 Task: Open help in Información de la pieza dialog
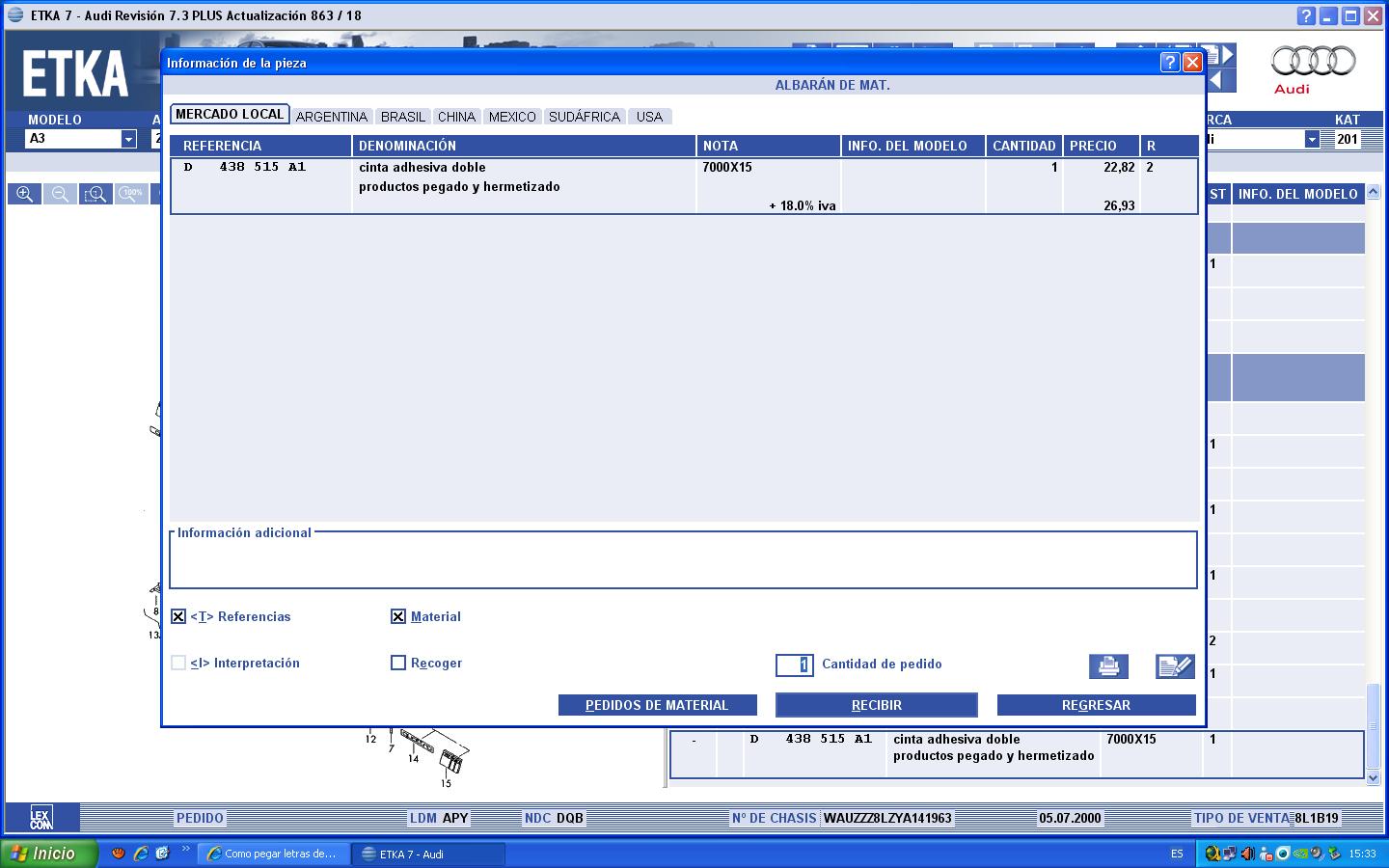tap(1170, 63)
